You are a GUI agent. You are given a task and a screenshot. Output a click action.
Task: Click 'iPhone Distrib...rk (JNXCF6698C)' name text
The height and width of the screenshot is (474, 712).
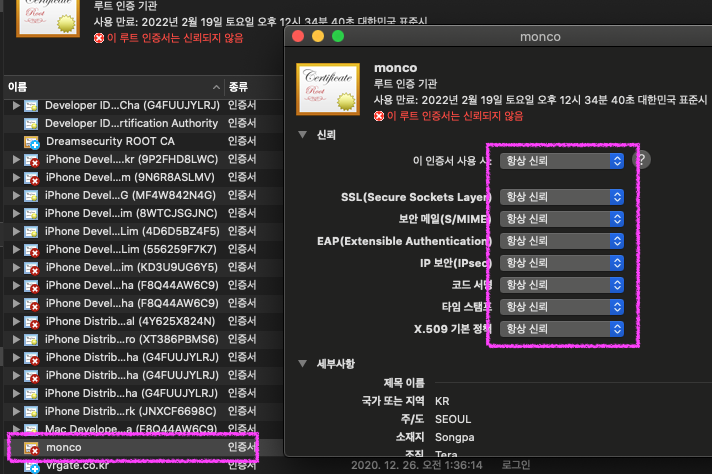131,411
